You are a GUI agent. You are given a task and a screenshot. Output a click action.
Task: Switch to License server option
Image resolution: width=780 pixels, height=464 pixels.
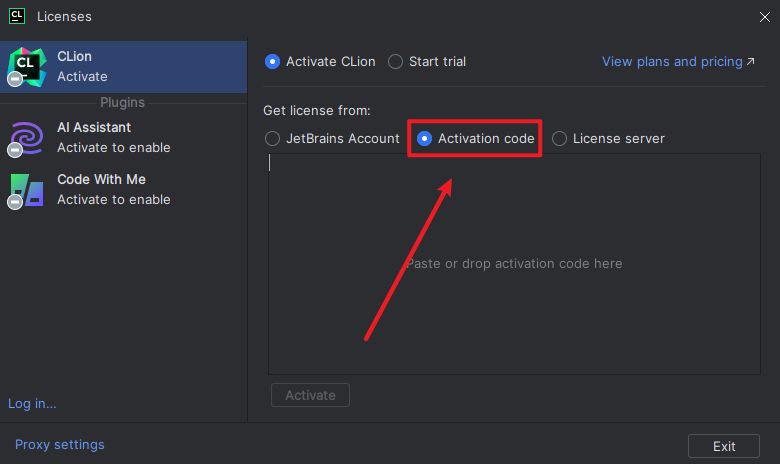(560, 139)
